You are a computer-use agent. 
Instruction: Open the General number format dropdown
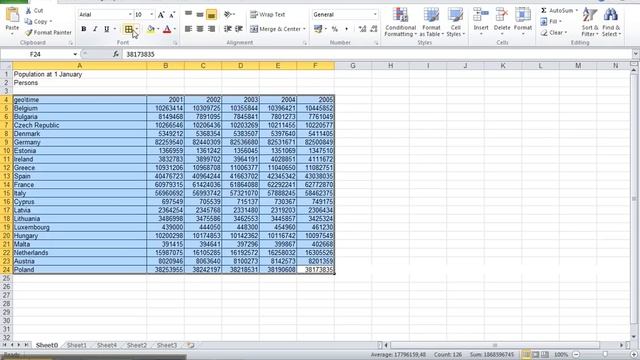click(375, 15)
